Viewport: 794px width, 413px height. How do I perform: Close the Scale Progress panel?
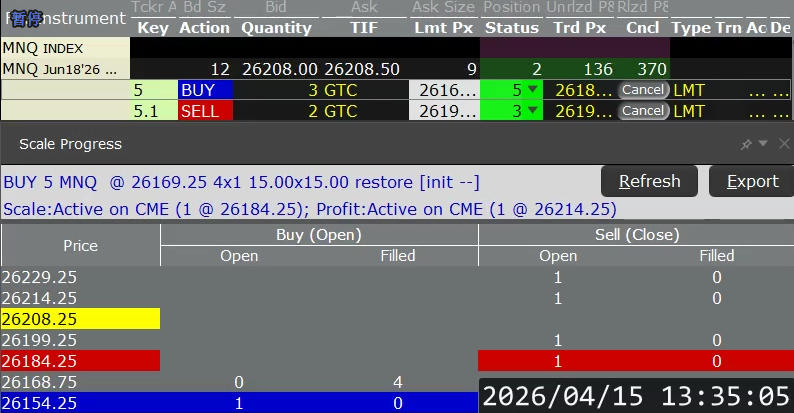pyautogui.click(x=783, y=145)
